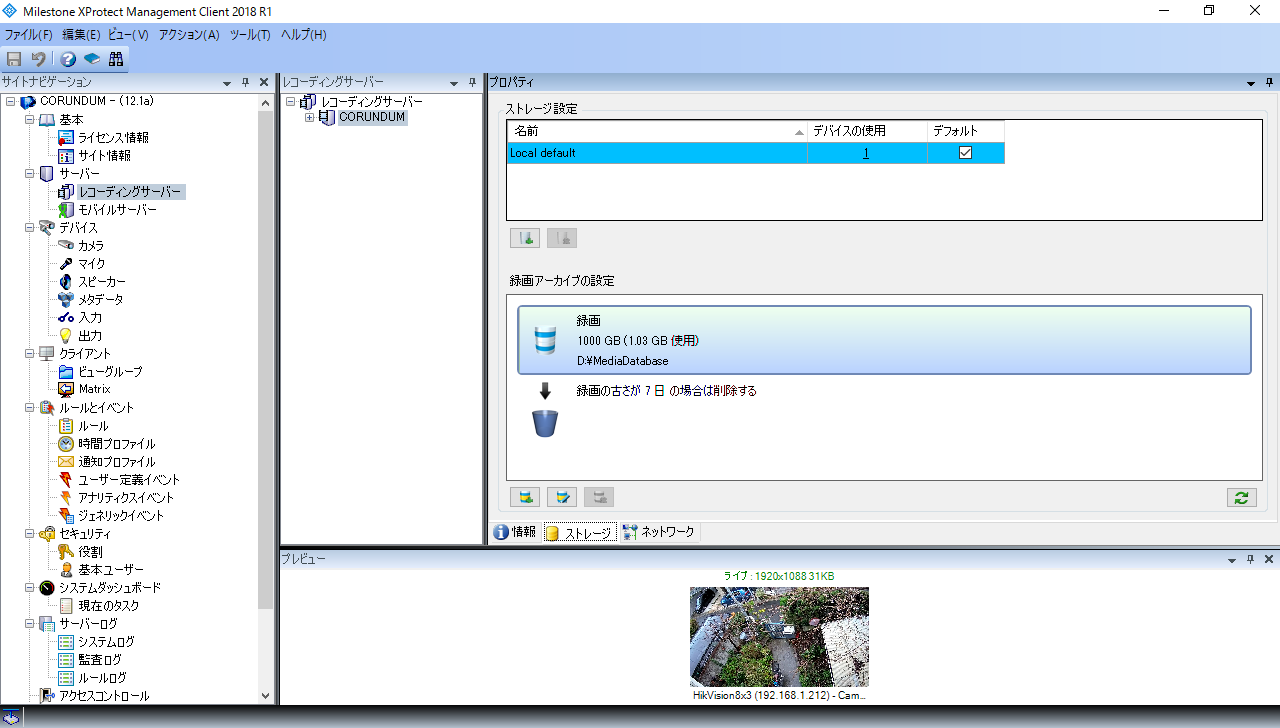This screenshot has width=1280, height=728.
Task: Open ルールログ node
Action: pos(102,678)
